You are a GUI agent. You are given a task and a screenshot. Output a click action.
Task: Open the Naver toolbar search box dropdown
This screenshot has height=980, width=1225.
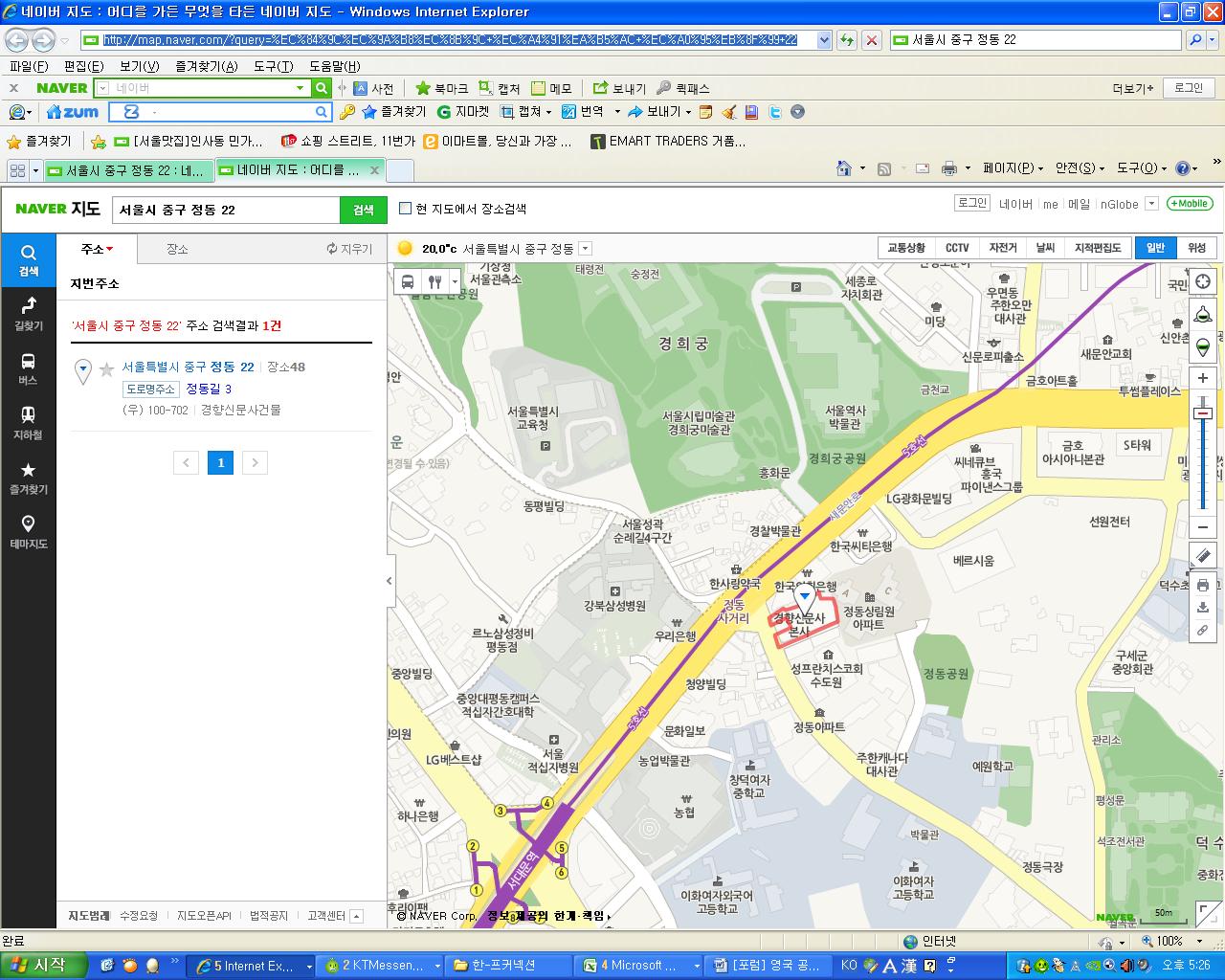pos(301,88)
